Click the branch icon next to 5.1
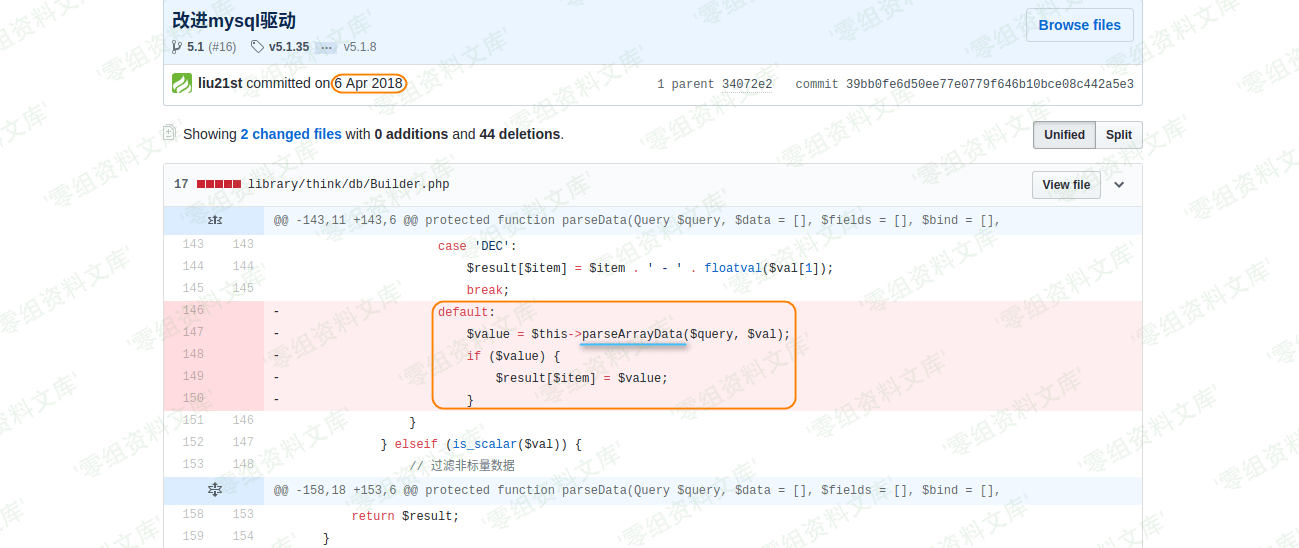The width and height of the screenshot is (1299, 548). click(177, 47)
